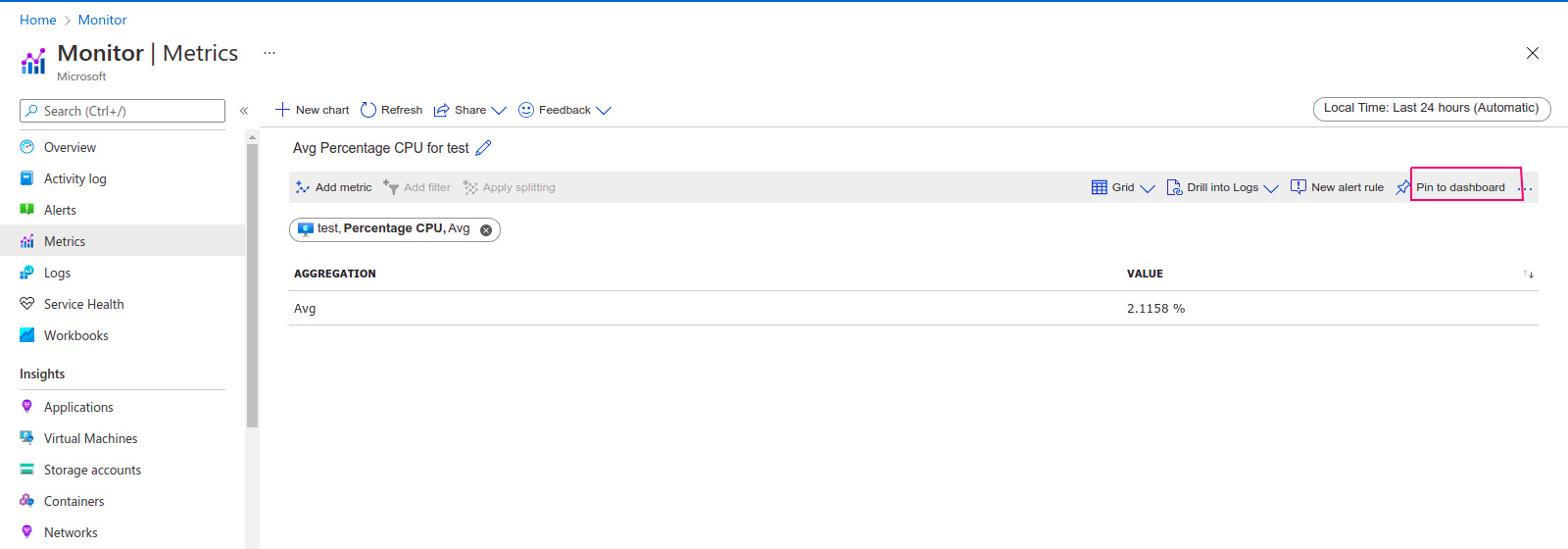Go to Monitor breadcrumb link

point(103,20)
